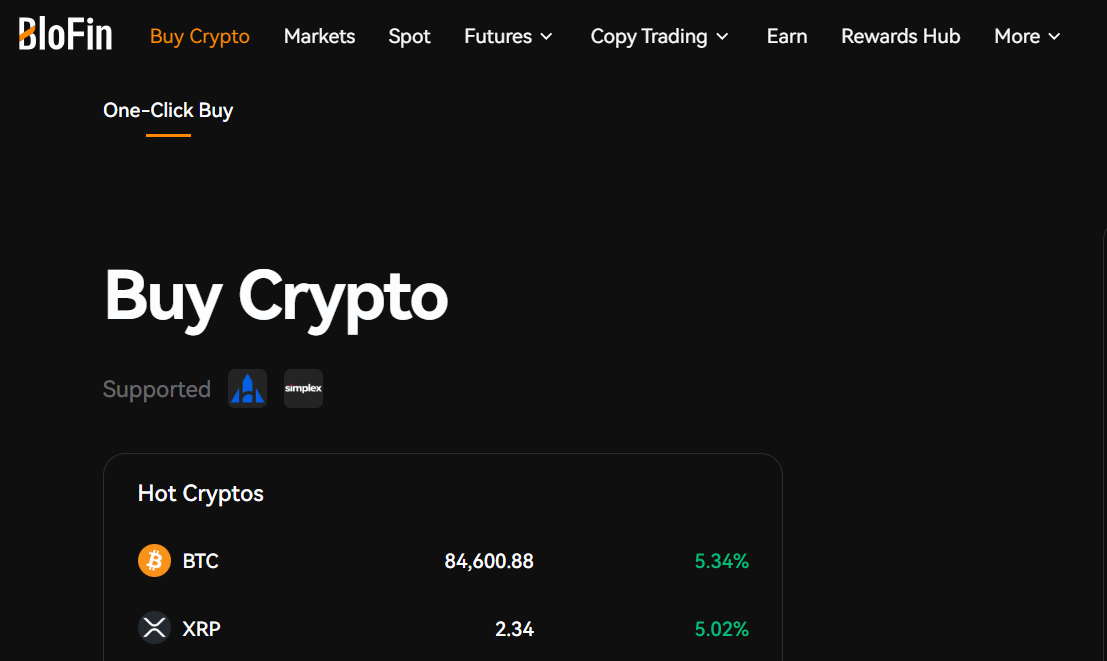Screen dimensions: 1107x661
Task: Click the BTC 5.34% change value
Action: [721, 561]
